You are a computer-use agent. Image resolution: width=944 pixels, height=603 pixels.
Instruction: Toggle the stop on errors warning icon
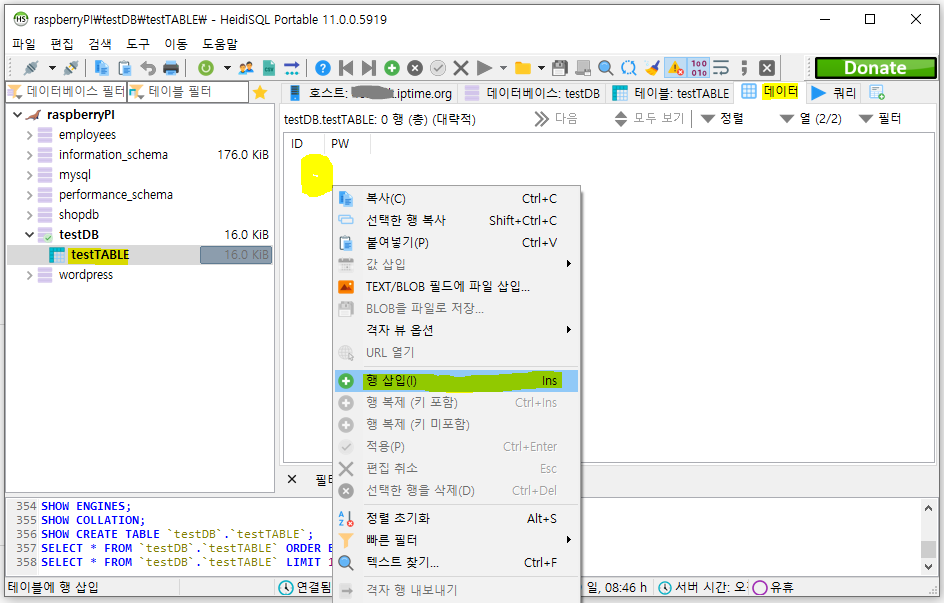tap(675, 68)
